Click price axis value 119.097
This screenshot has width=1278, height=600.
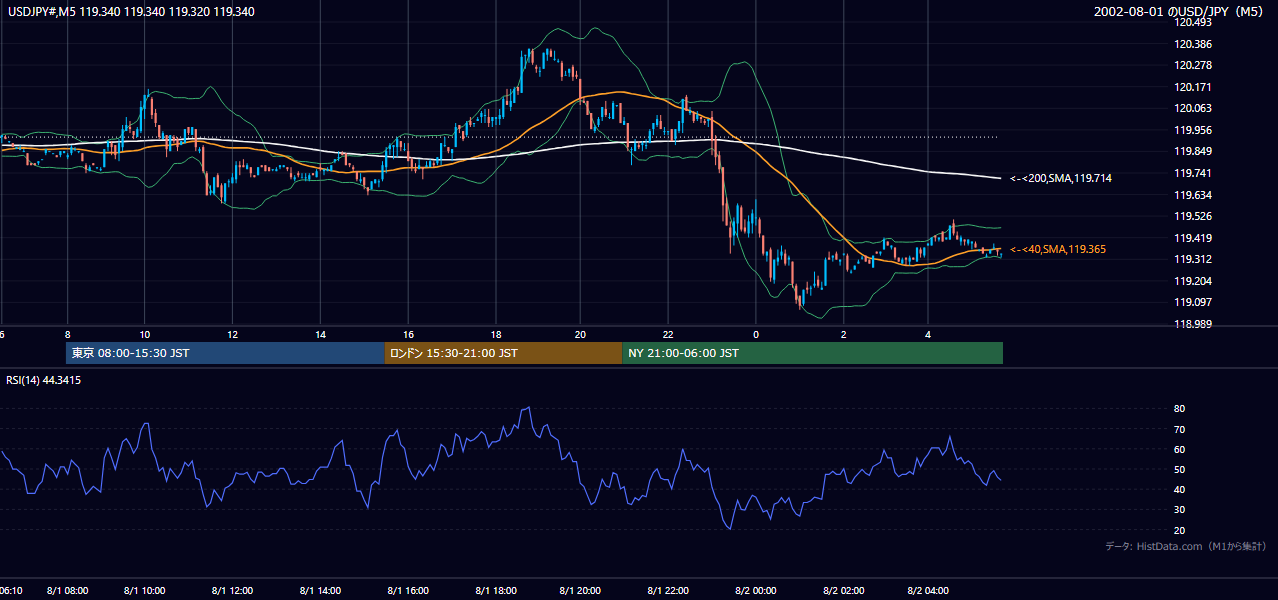pos(1195,302)
